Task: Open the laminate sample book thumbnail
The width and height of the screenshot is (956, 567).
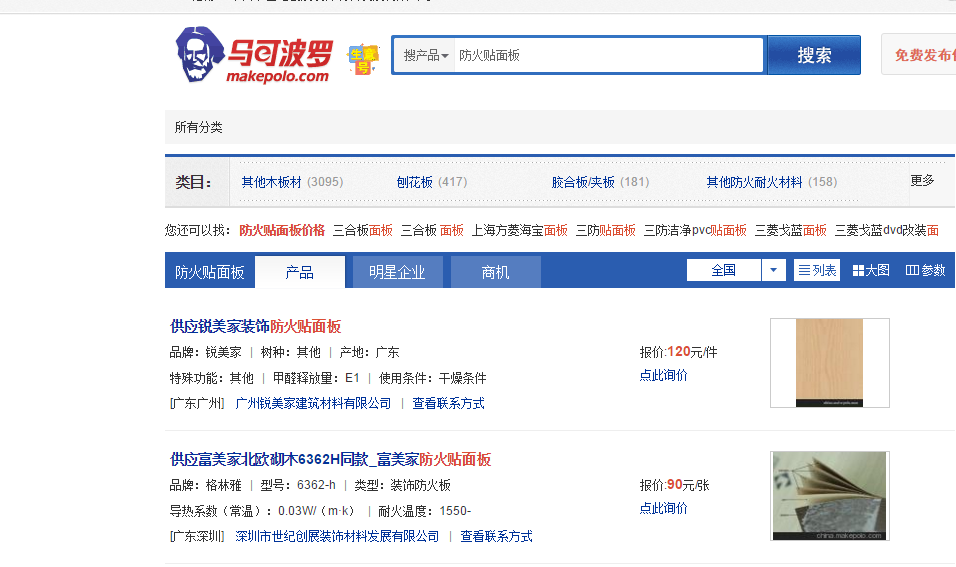Action: pyautogui.click(x=830, y=496)
